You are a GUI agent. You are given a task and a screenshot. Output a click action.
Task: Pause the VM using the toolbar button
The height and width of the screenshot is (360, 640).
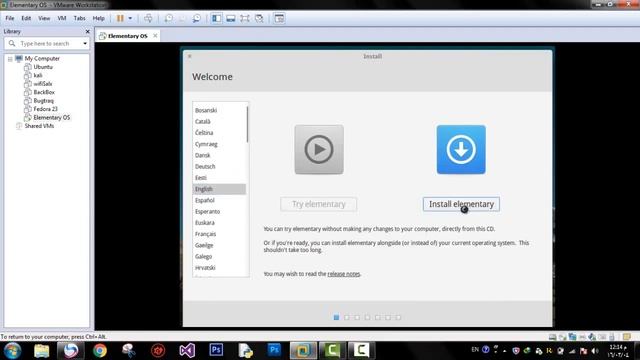click(x=120, y=18)
